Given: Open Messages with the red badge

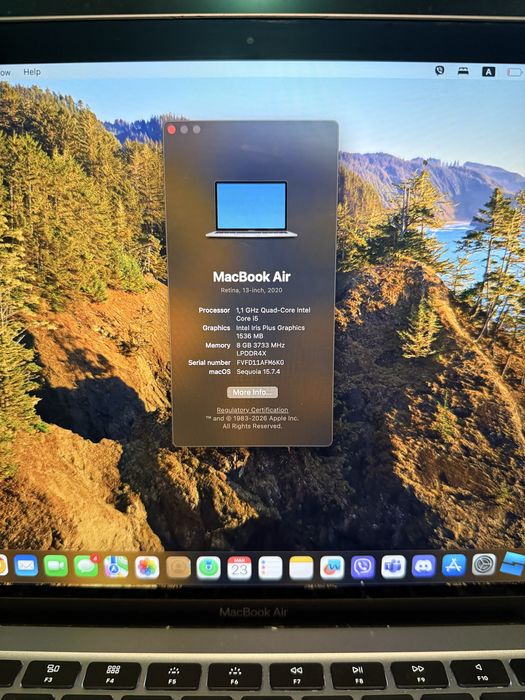Looking at the screenshot, I should pos(86,566).
